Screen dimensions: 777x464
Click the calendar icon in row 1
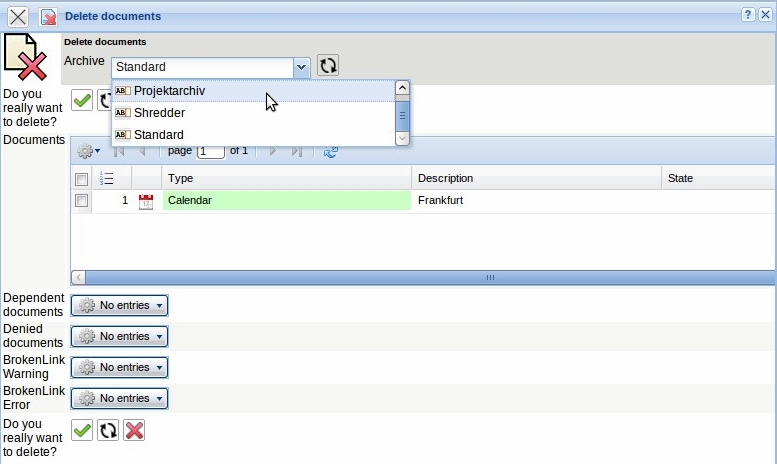click(146, 201)
